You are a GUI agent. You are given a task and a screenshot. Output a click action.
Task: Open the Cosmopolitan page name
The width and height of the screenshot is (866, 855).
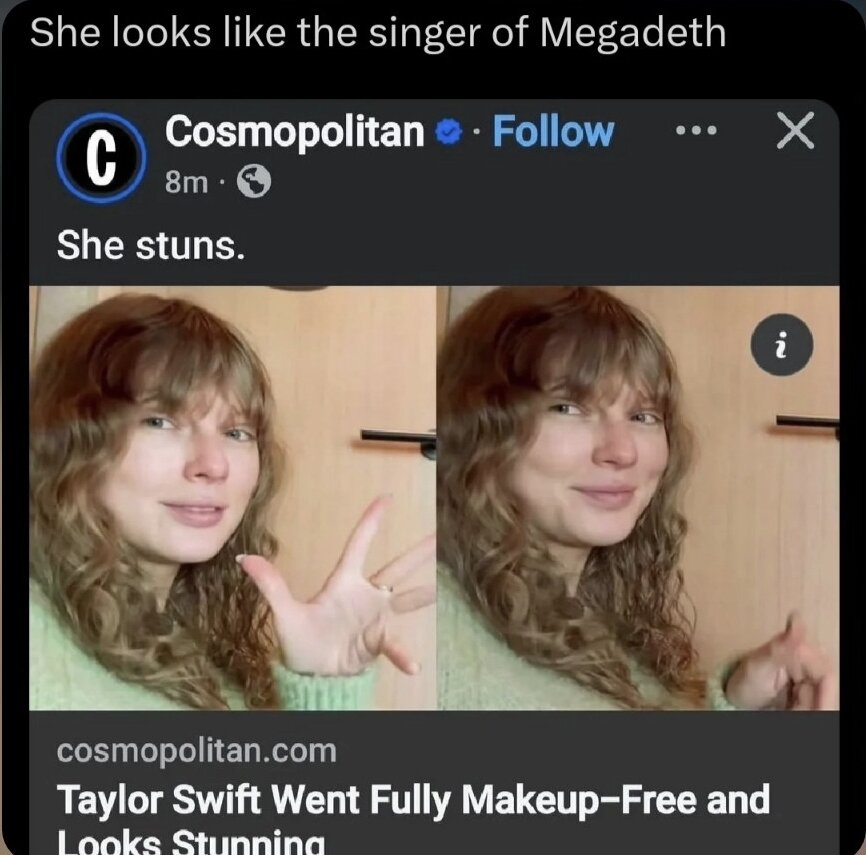(295, 132)
